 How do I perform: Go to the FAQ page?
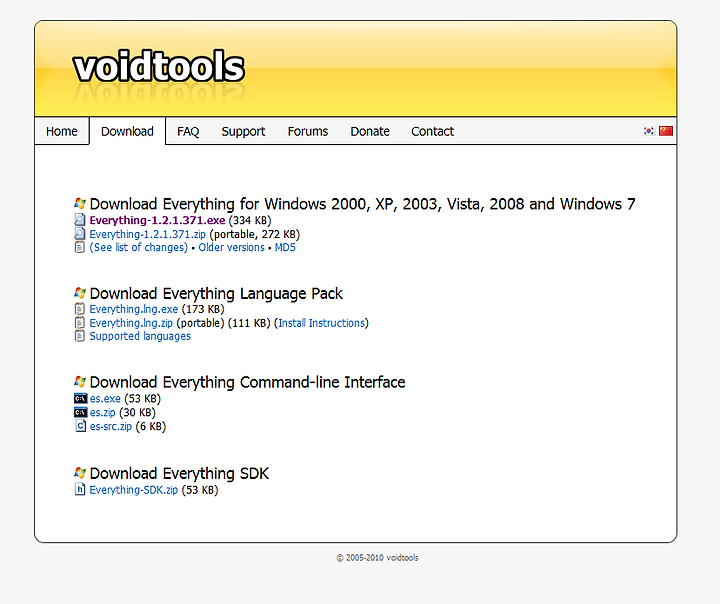(188, 132)
